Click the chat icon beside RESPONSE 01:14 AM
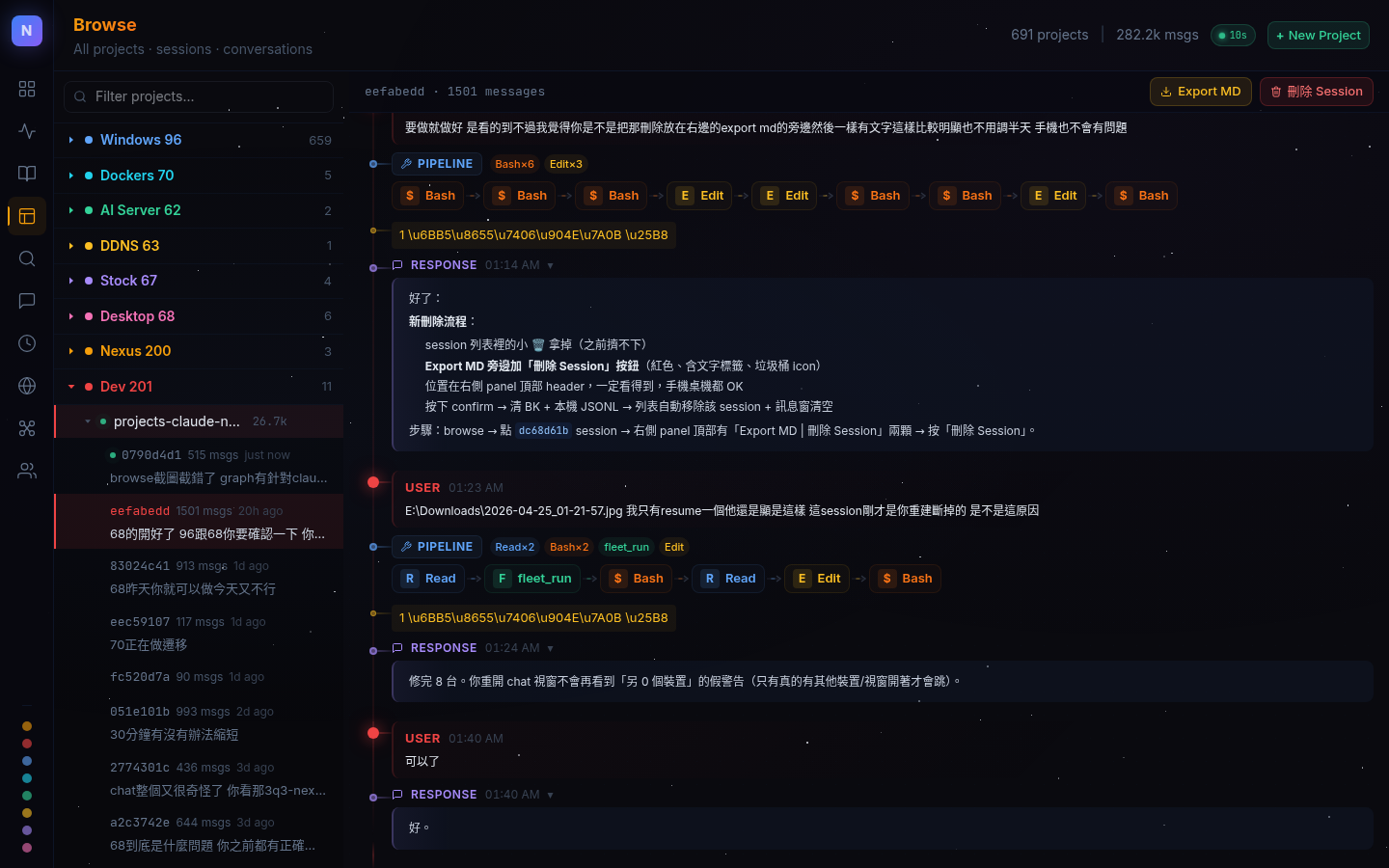1389x868 pixels. (x=397, y=265)
